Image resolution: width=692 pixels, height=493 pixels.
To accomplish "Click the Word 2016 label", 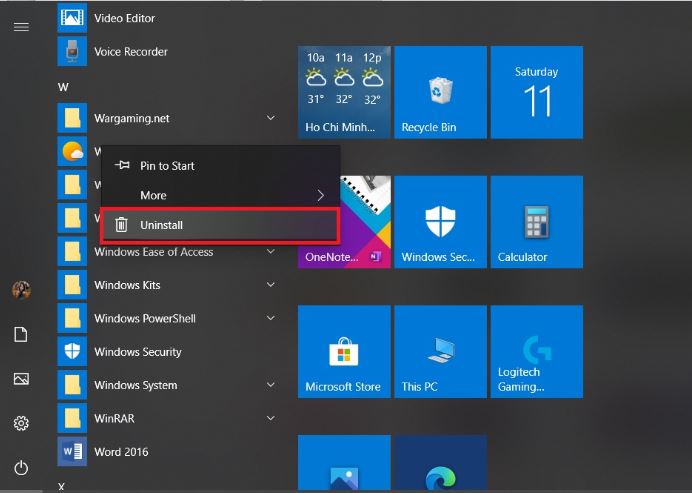I will pos(121,452).
